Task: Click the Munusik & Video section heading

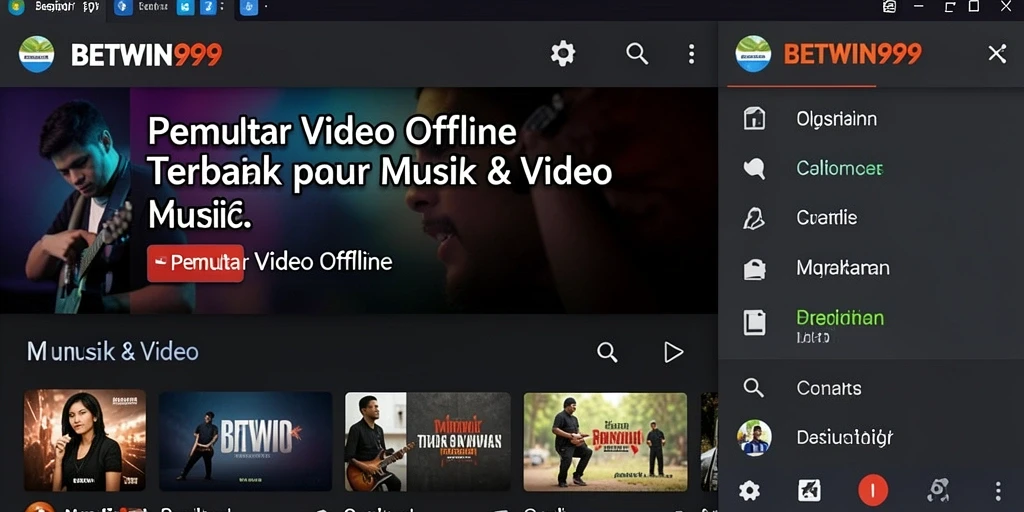Action: coord(112,351)
